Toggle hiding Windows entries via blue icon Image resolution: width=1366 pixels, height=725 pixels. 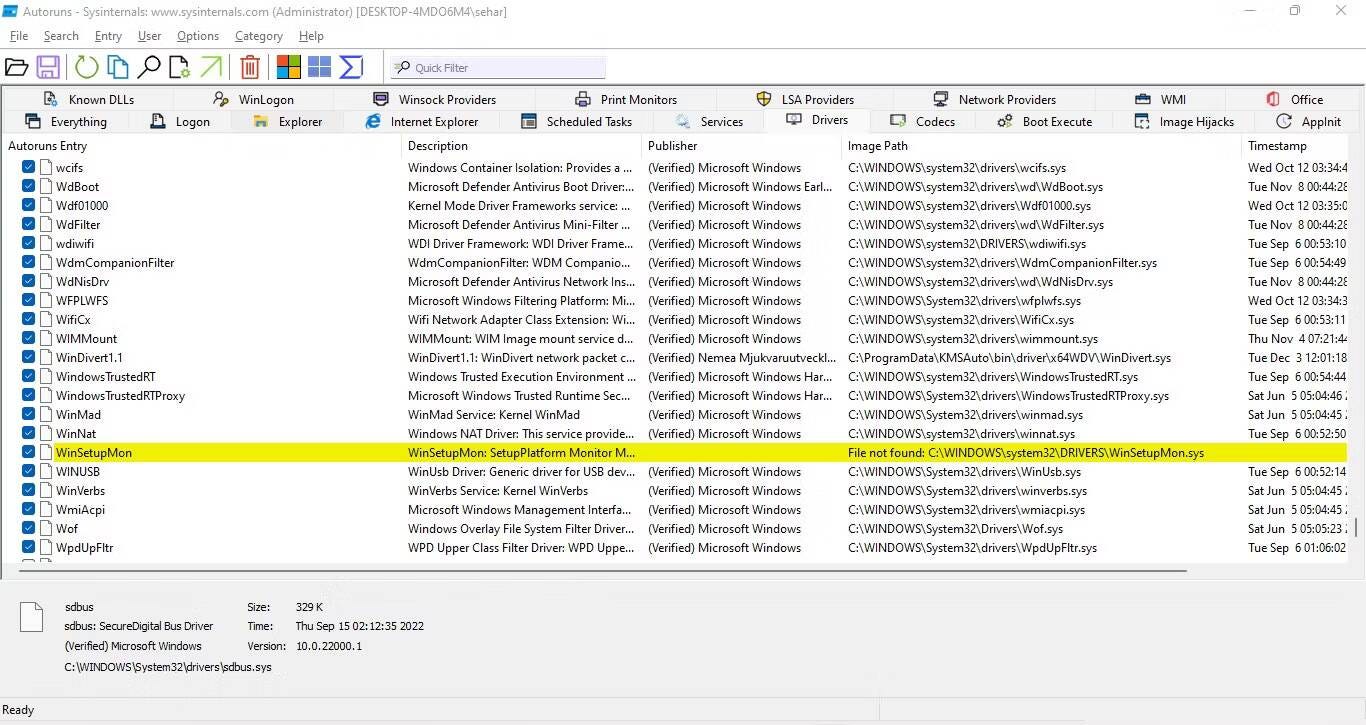point(319,66)
